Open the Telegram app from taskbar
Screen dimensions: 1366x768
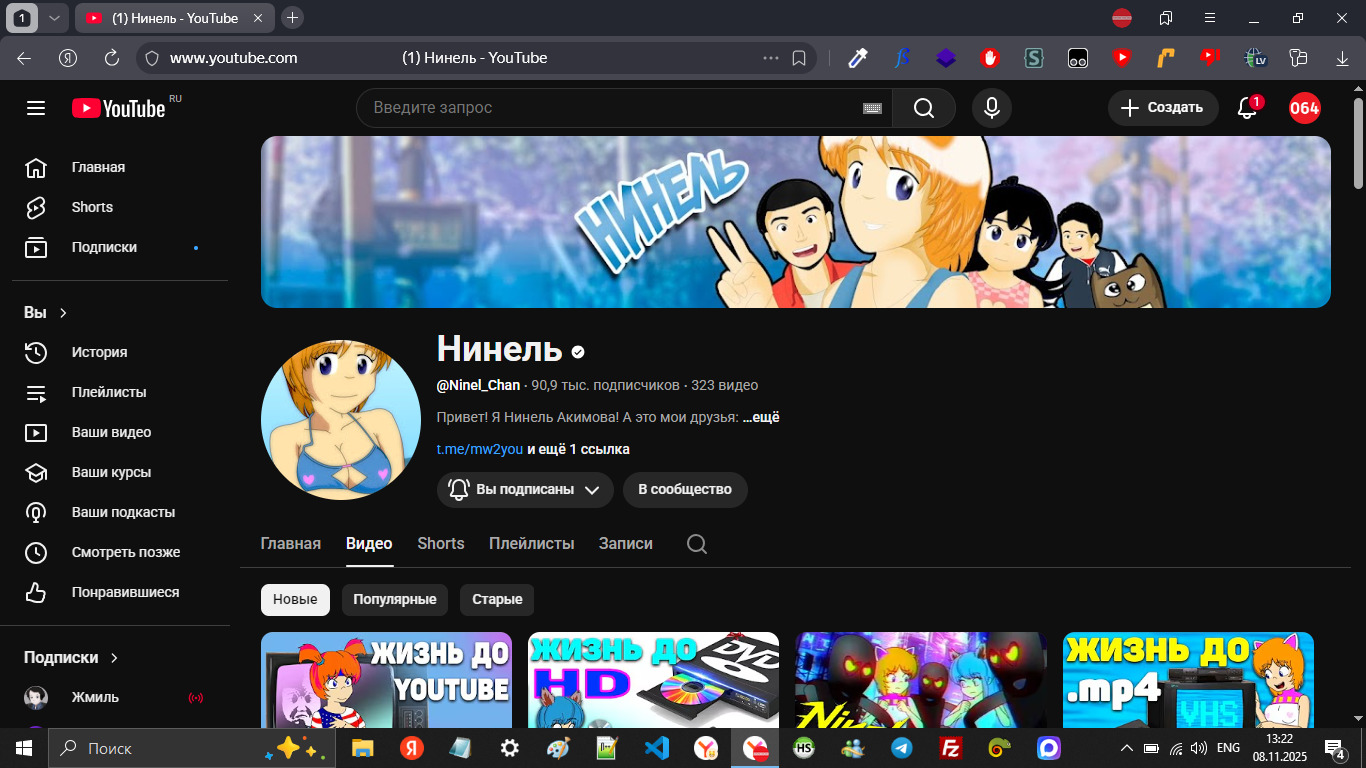click(901, 748)
